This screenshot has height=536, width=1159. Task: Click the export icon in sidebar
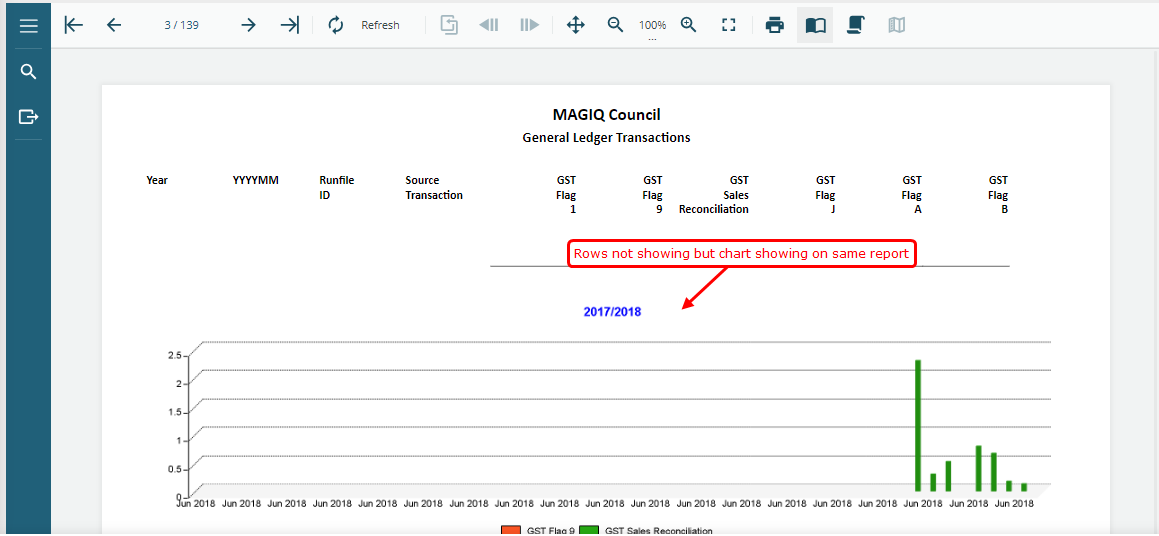click(x=28, y=117)
